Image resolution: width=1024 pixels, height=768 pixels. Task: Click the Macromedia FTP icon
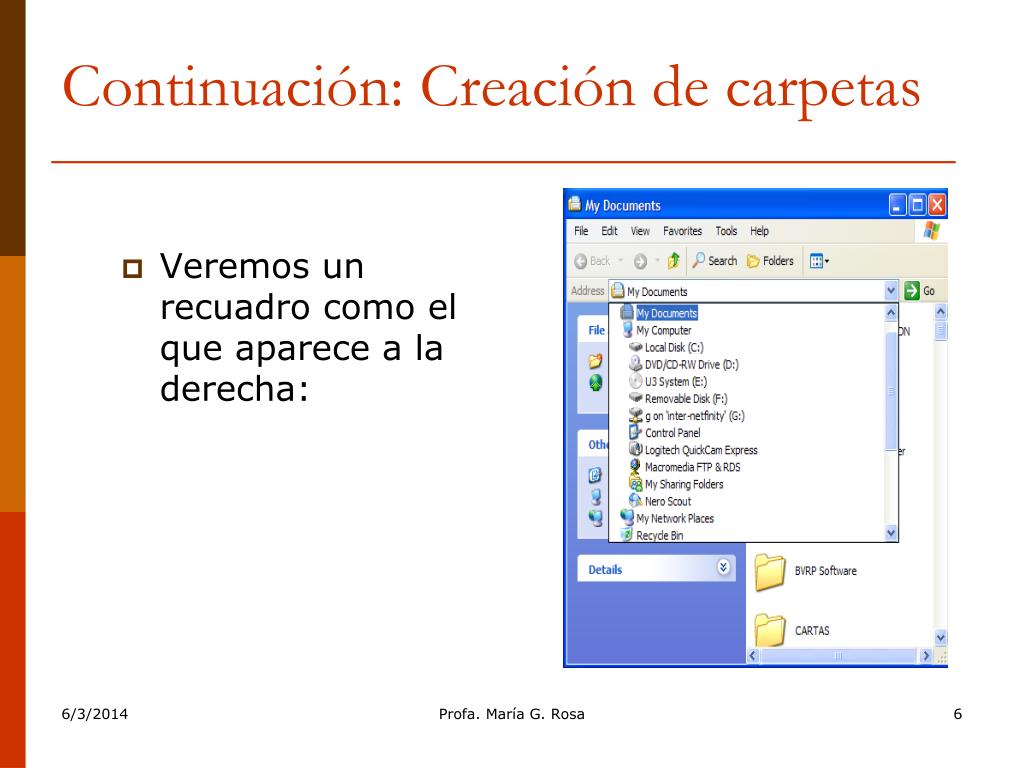(635, 466)
